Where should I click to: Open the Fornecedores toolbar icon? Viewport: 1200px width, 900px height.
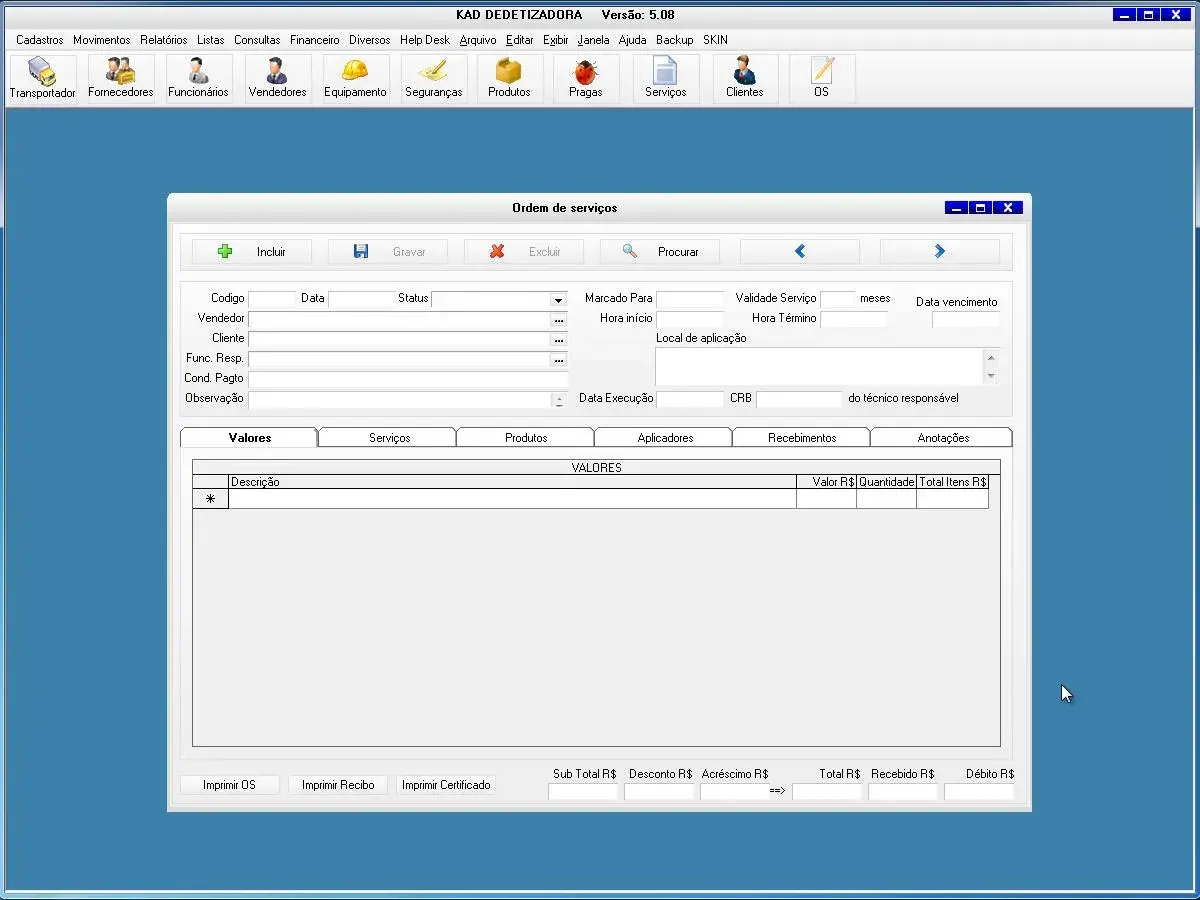(120, 78)
